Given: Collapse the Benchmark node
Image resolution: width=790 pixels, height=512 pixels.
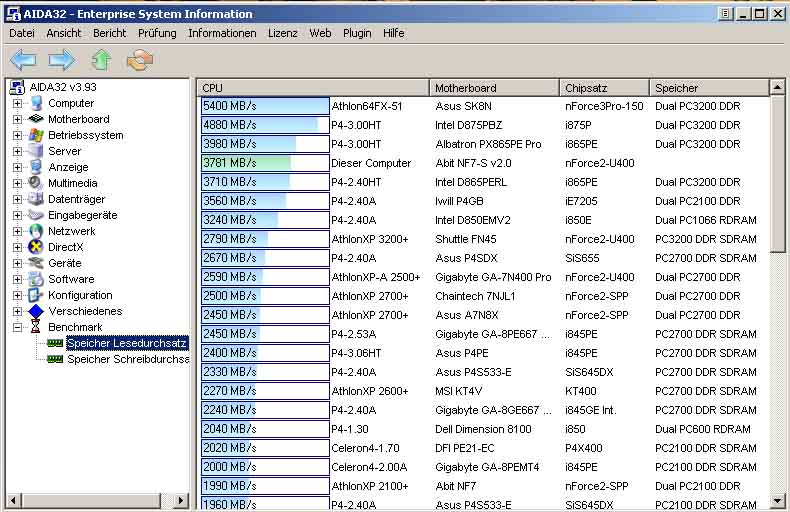Looking at the screenshot, I should pos(18,327).
